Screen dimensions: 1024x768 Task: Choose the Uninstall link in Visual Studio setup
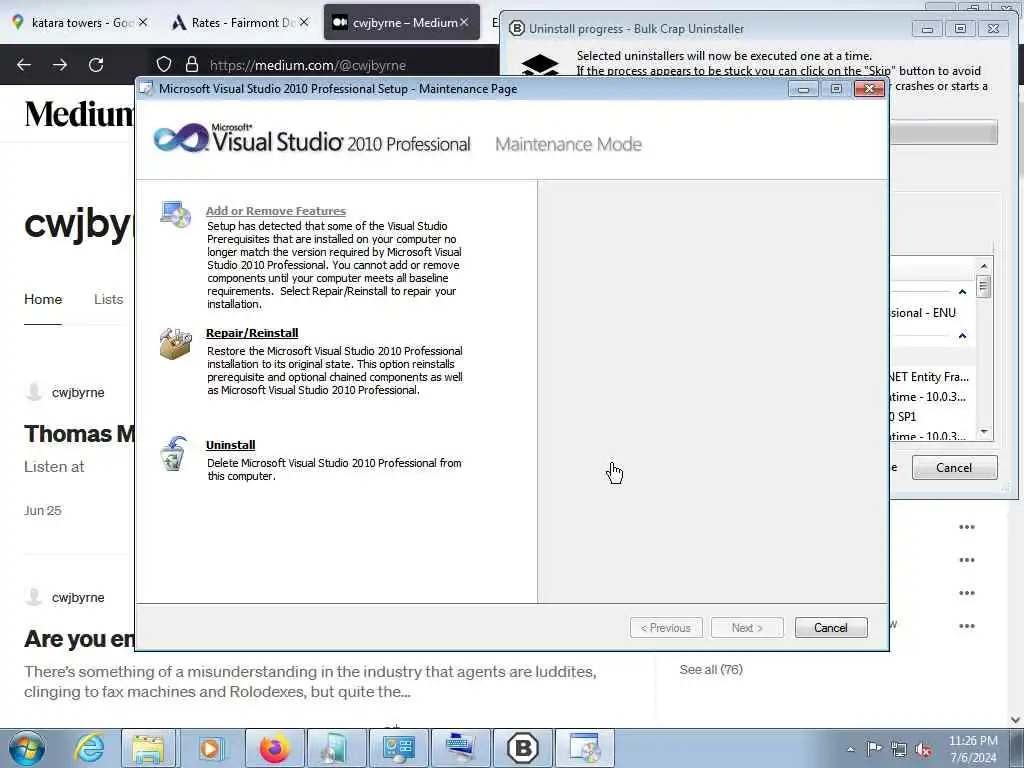click(x=231, y=445)
